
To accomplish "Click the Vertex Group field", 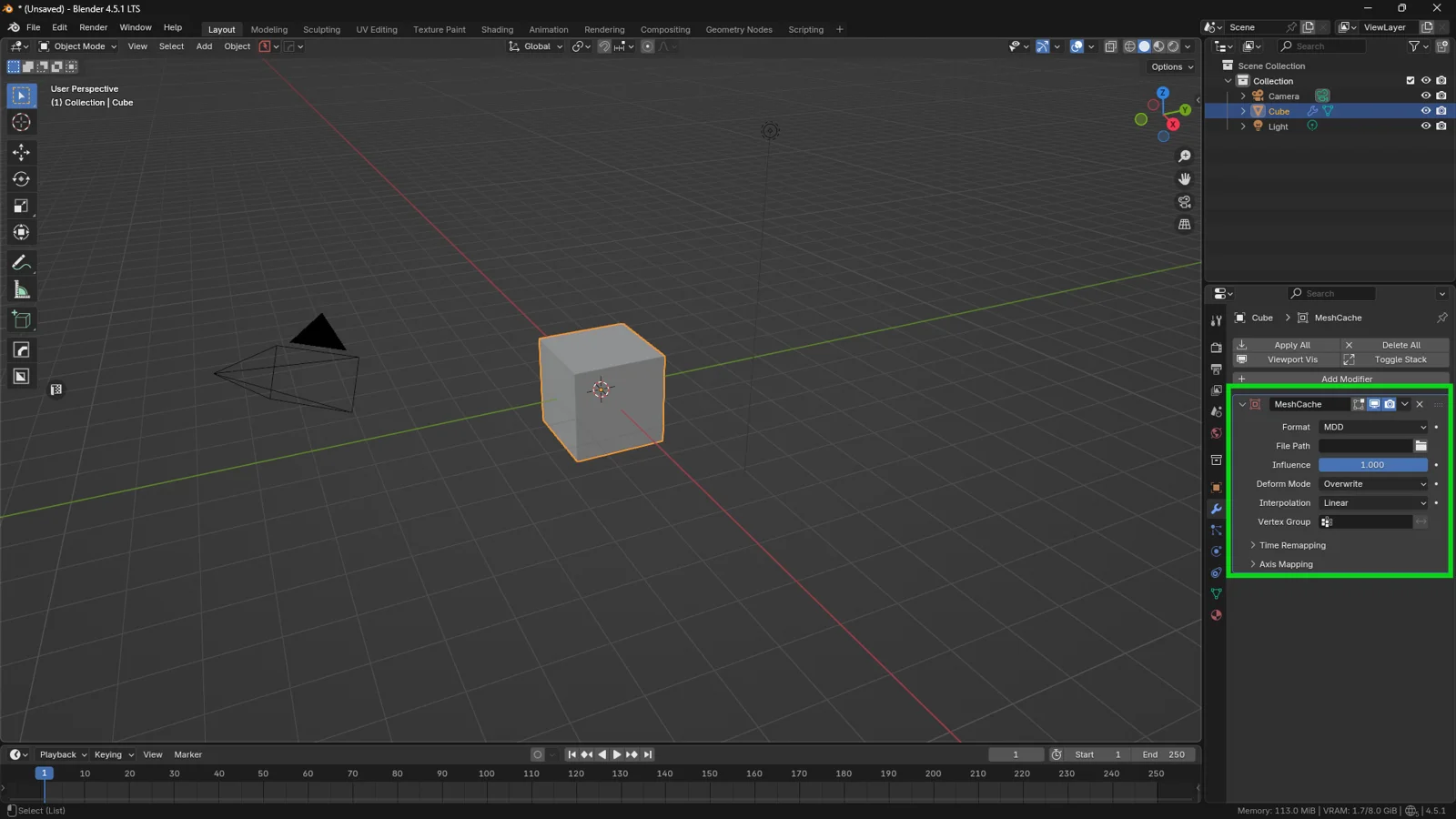I will point(1366,522).
